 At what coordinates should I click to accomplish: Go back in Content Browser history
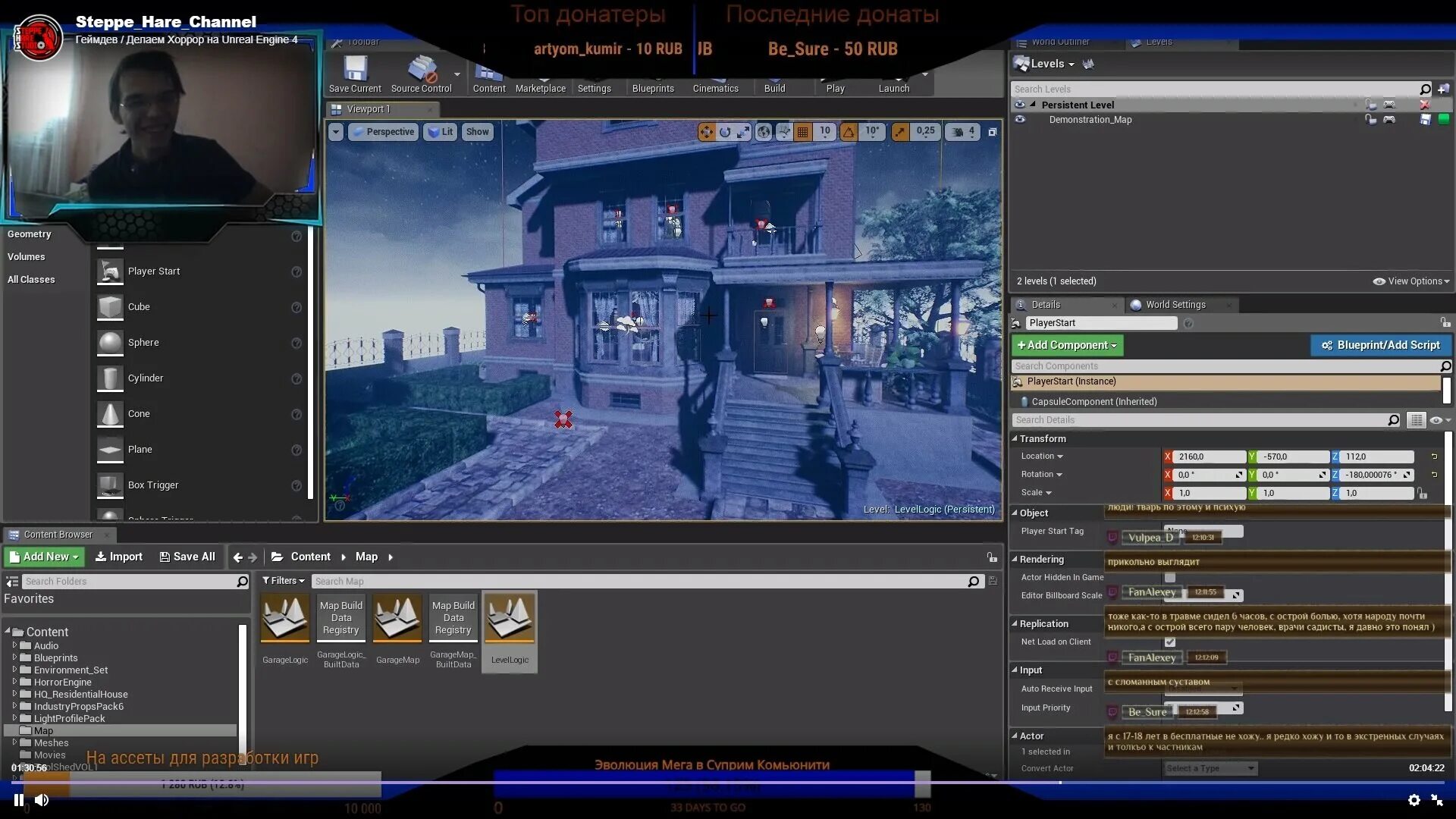tap(238, 557)
